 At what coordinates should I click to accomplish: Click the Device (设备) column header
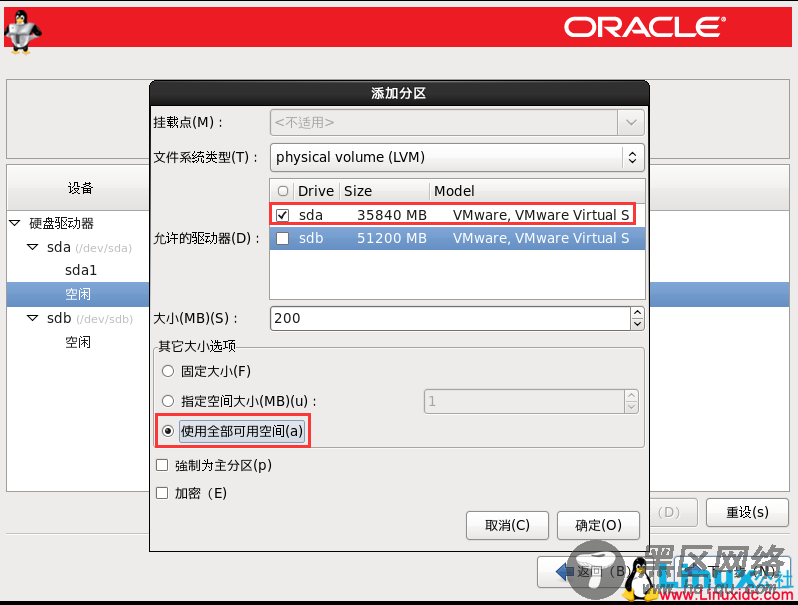[79, 188]
